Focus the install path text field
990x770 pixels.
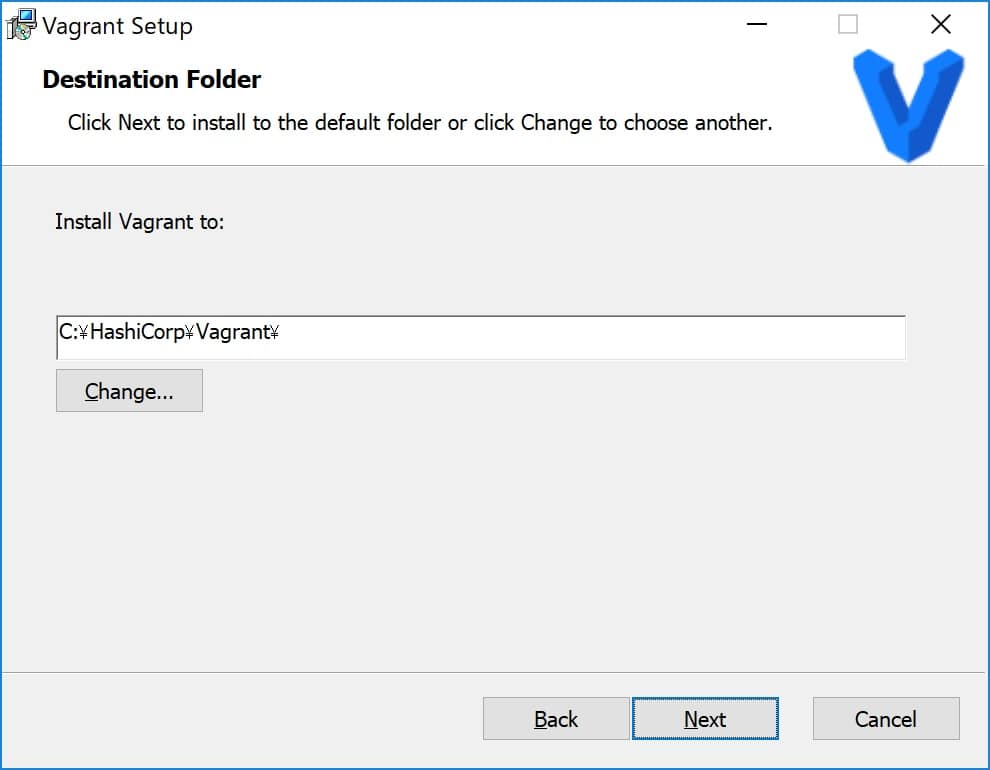[480, 337]
